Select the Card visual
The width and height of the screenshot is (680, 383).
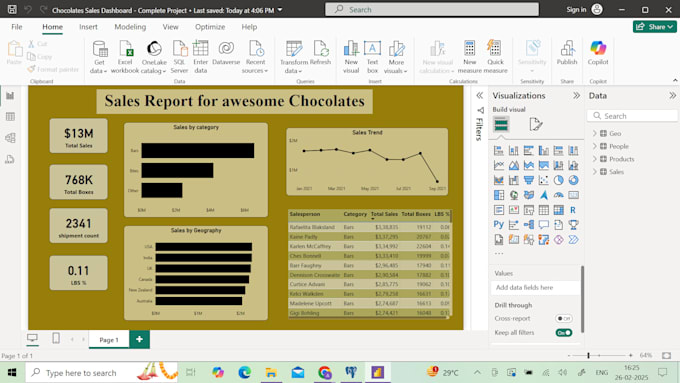click(x=573, y=195)
